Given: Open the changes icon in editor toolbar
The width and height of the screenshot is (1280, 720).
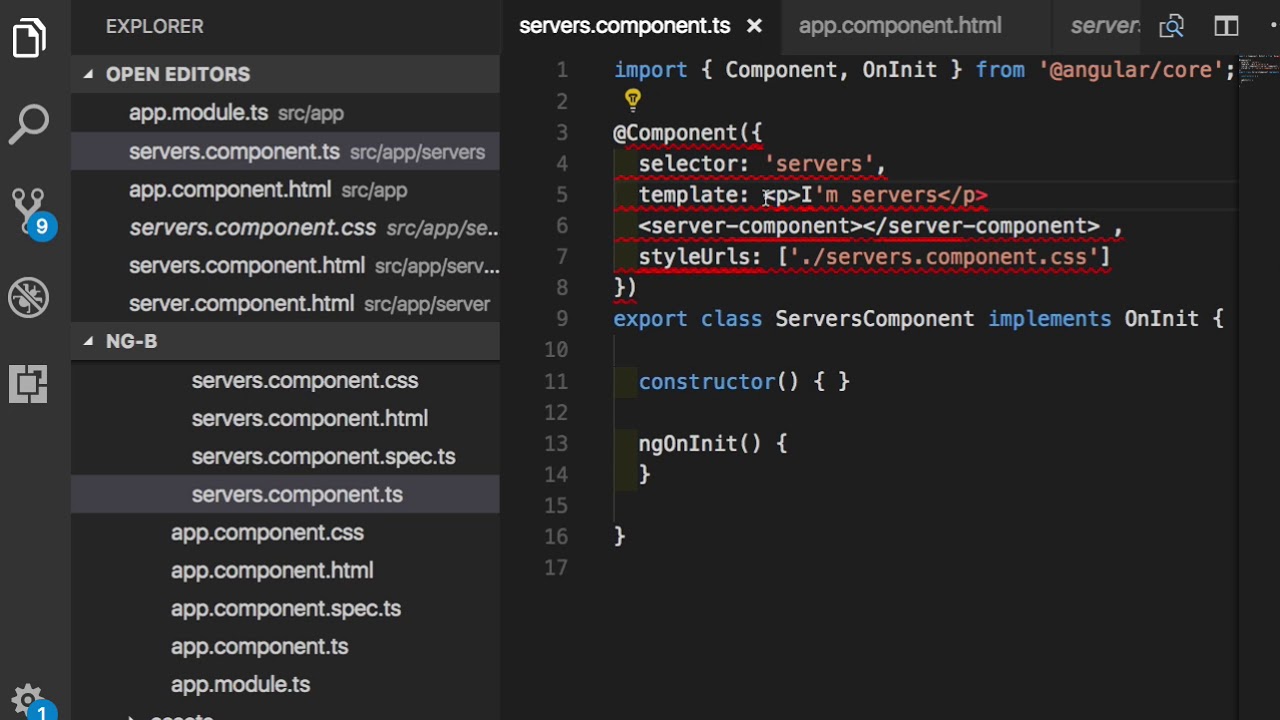Looking at the screenshot, I should pos(1172,26).
